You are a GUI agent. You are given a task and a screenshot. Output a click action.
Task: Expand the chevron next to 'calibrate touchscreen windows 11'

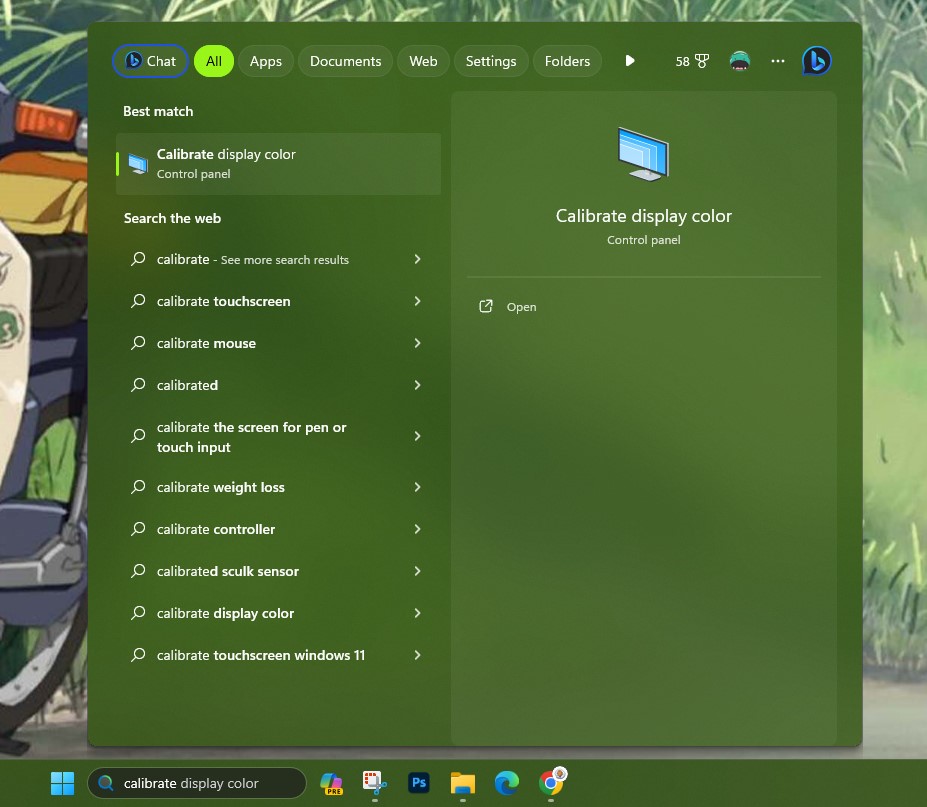point(417,654)
